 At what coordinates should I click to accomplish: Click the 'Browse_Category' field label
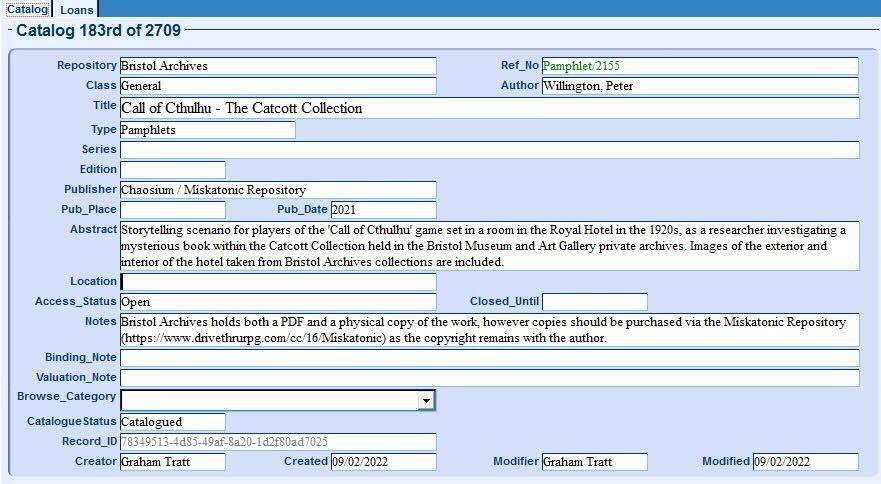(x=66, y=396)
